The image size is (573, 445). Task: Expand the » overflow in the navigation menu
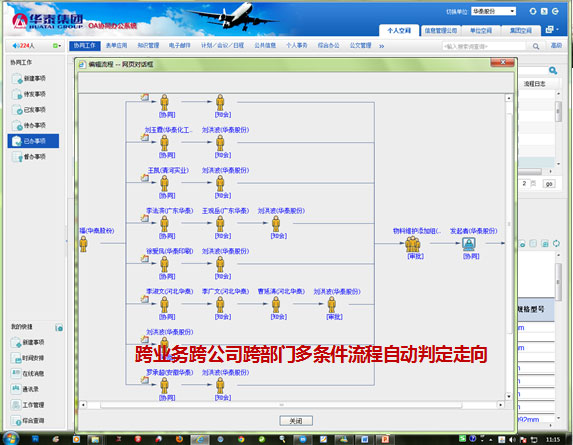pos(382,46)
